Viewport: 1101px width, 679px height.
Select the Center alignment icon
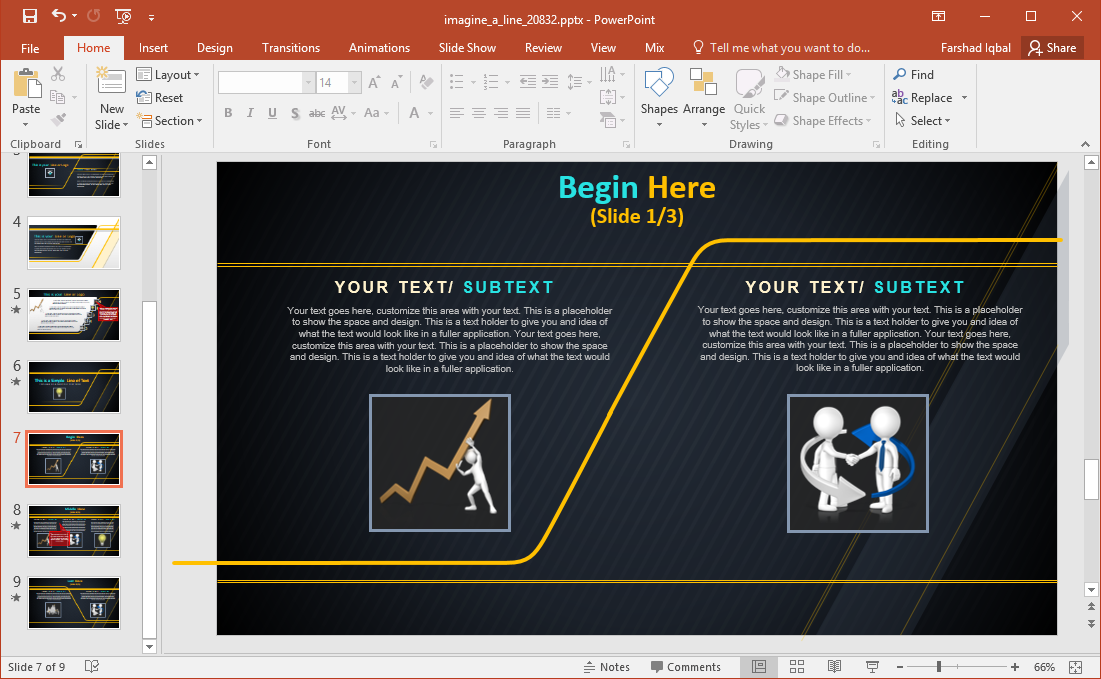(478, 113)
